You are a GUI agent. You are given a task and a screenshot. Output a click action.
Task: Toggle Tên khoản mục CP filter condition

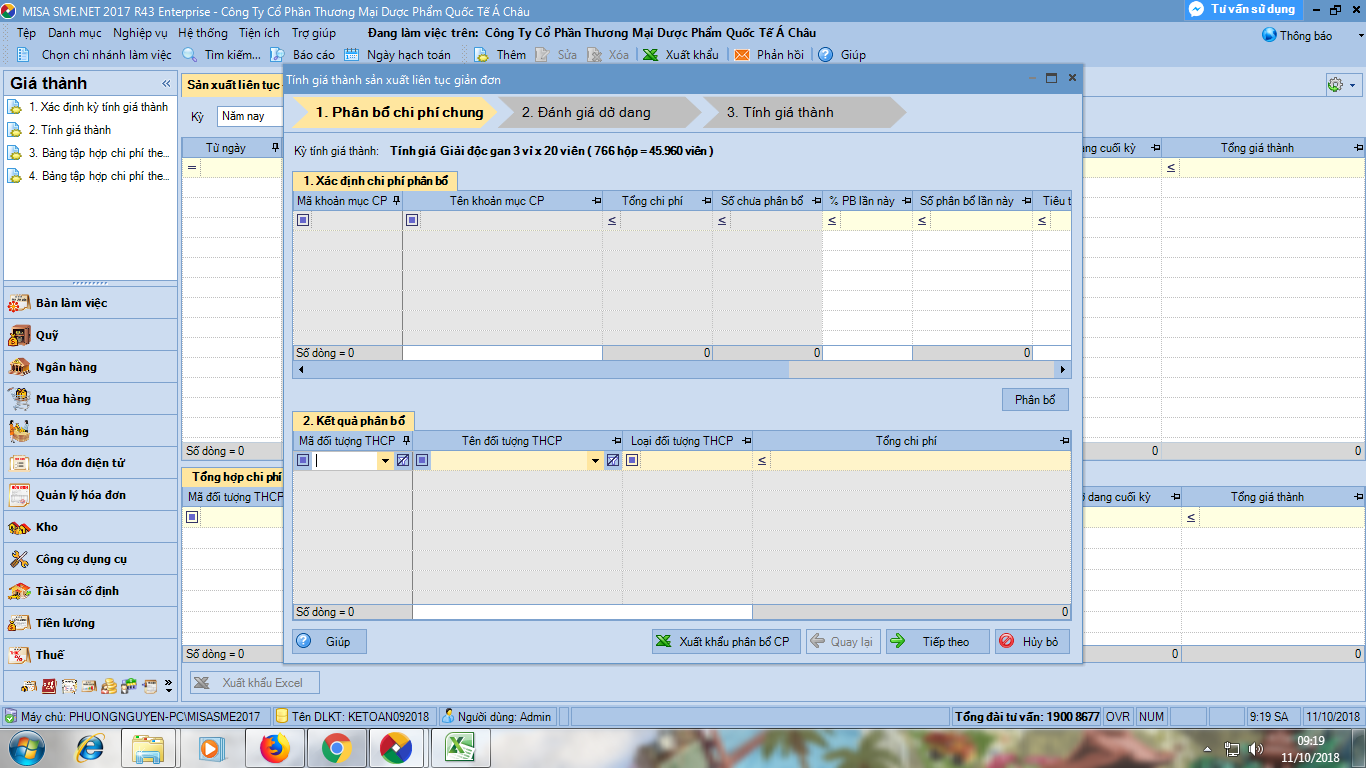(412, 220)
